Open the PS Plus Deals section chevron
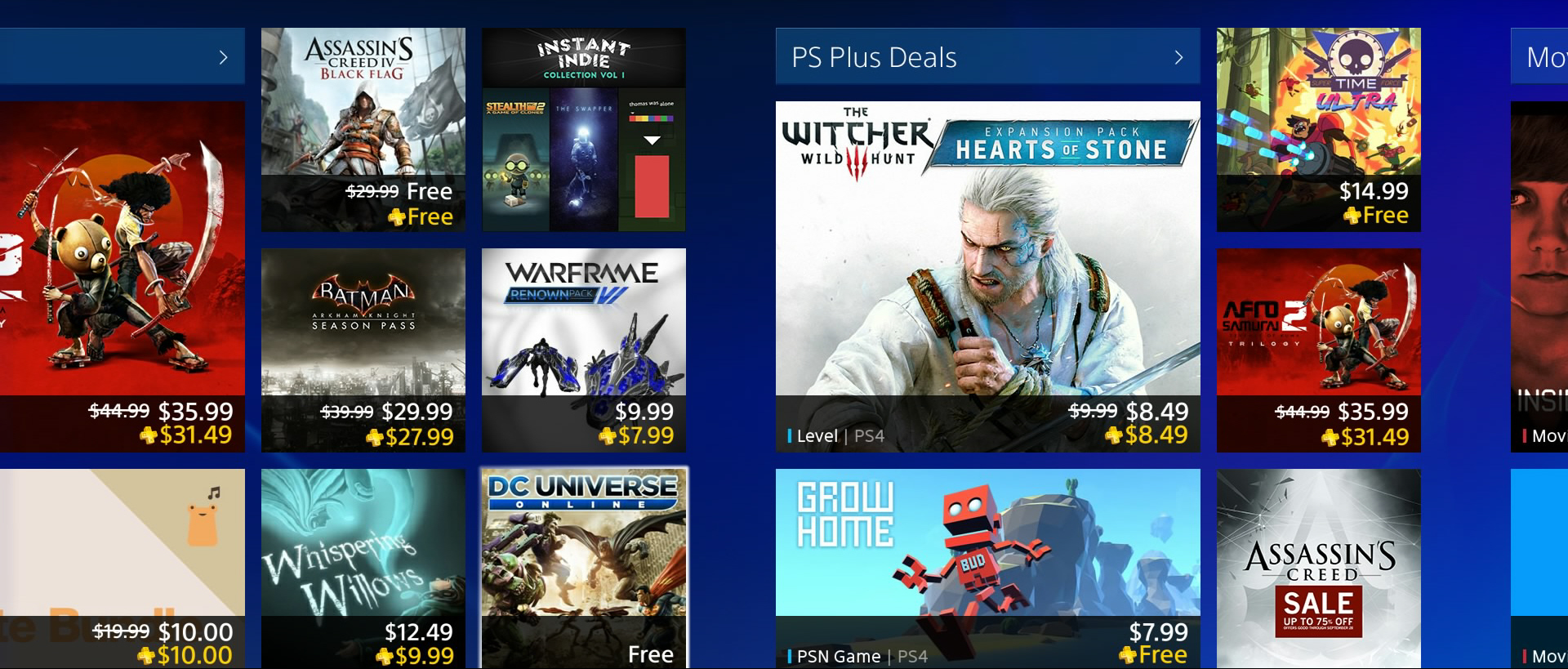 click(1178, 57)
